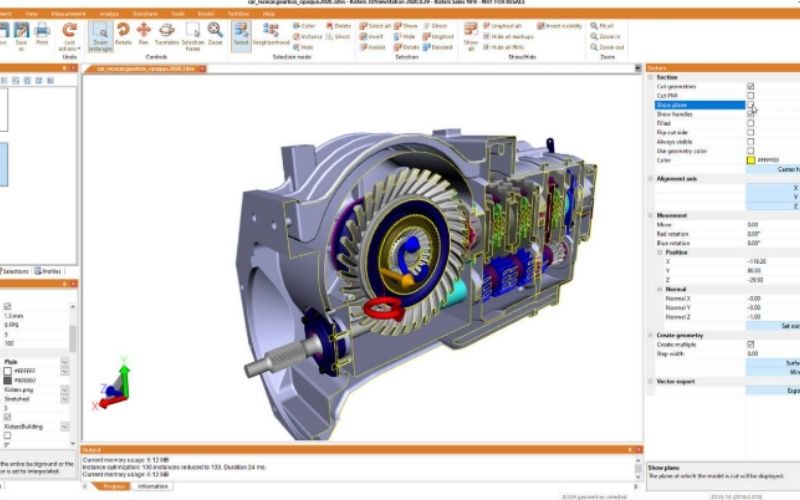The image size is (800, 500).
Task: Click the Fit all zoom icon
Action: (x=603, y=26)
